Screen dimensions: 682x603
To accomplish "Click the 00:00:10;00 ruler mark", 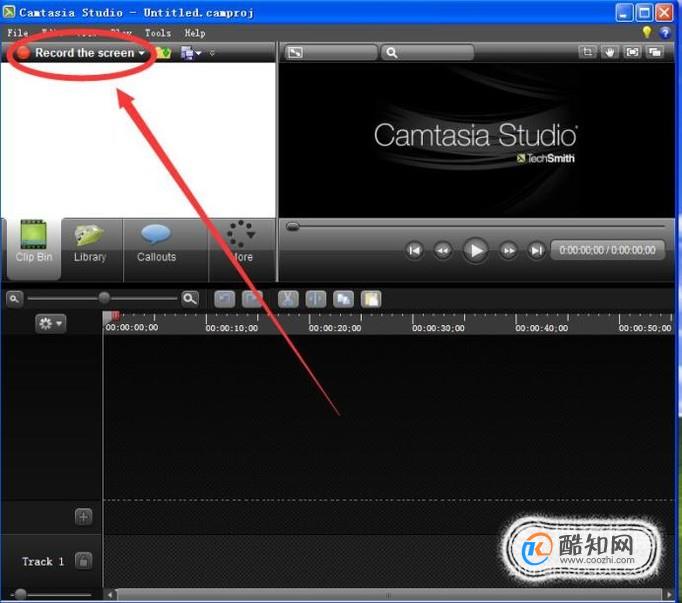I will [x=231, y=328].
